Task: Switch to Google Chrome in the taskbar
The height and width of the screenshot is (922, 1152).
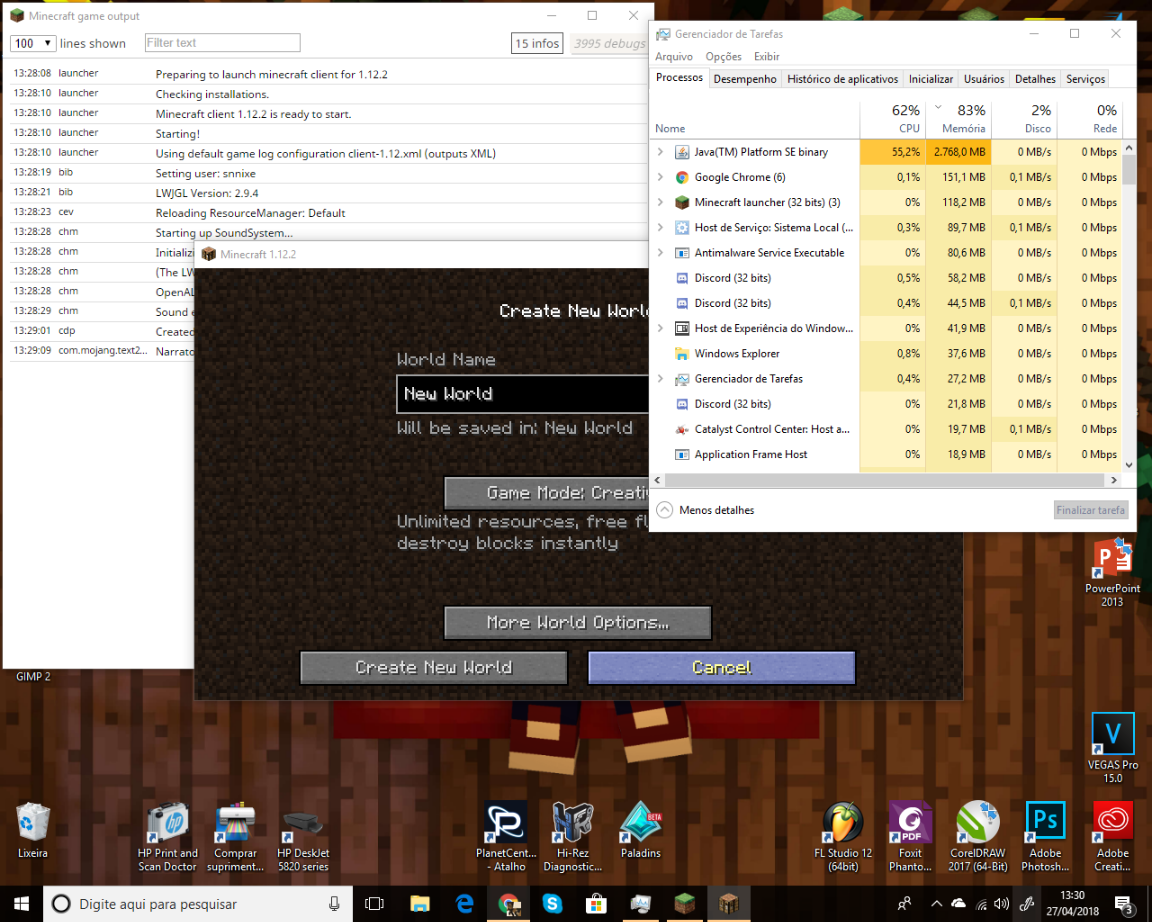Action: pyautogui.click(x=508, y=904)
